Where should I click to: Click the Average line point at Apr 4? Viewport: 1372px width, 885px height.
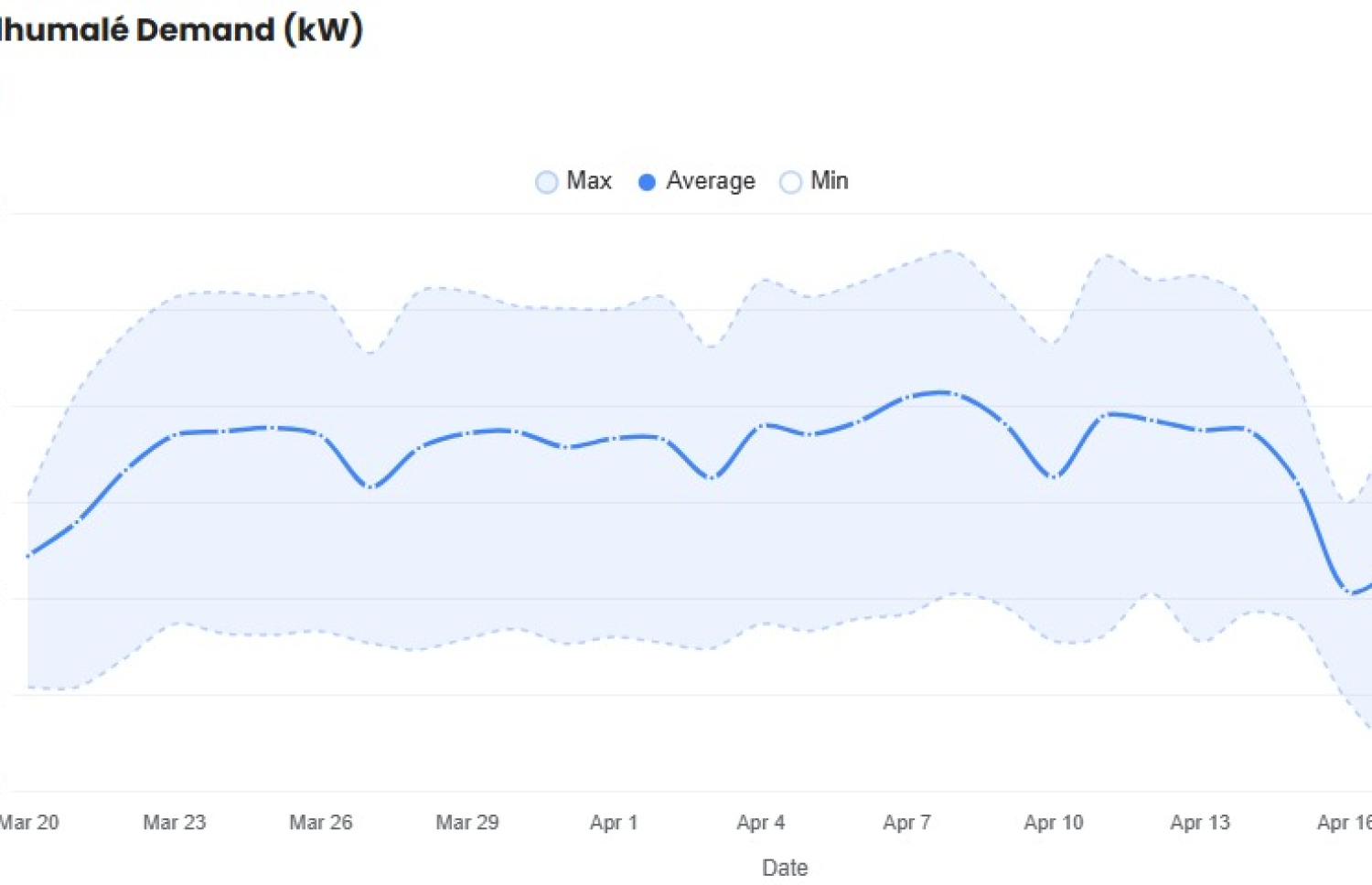pos(761,425)
